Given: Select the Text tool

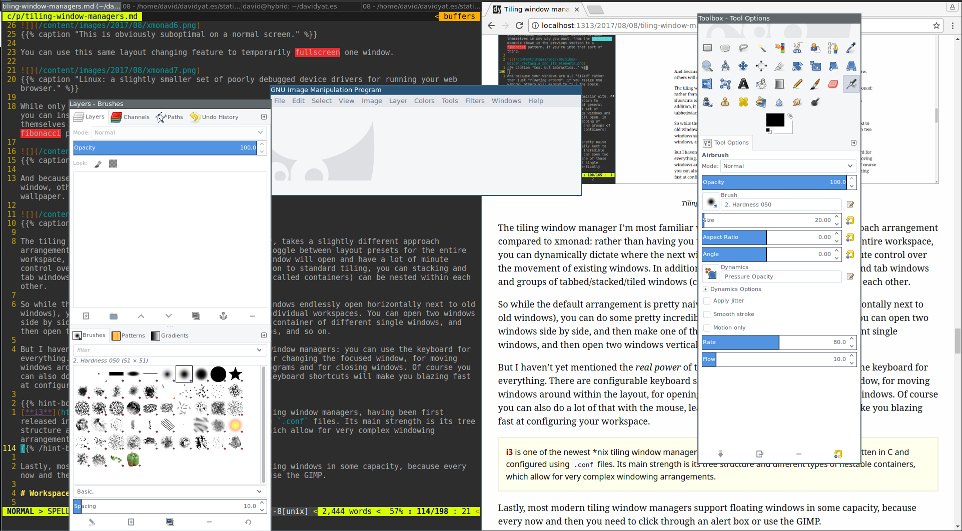Looking at the screenshot, I should [743, 83].
